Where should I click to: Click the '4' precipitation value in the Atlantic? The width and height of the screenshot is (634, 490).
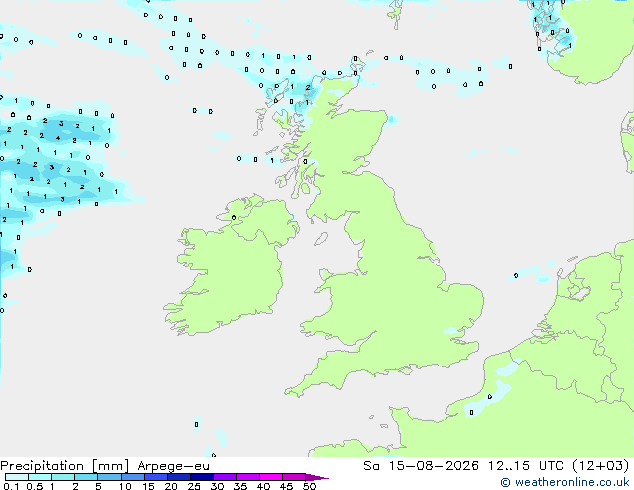58,138
